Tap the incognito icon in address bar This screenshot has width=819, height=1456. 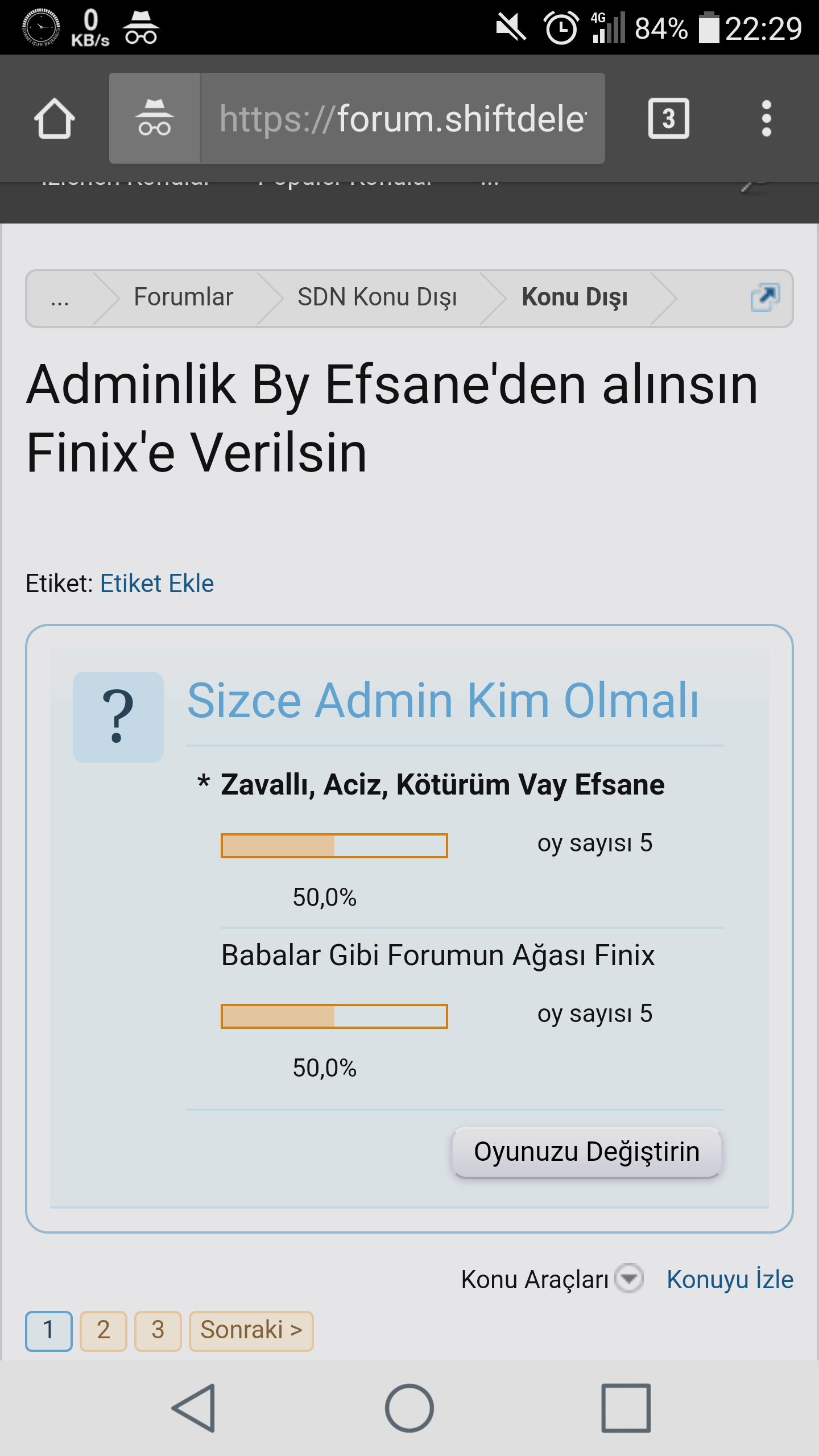coord(155,118)
